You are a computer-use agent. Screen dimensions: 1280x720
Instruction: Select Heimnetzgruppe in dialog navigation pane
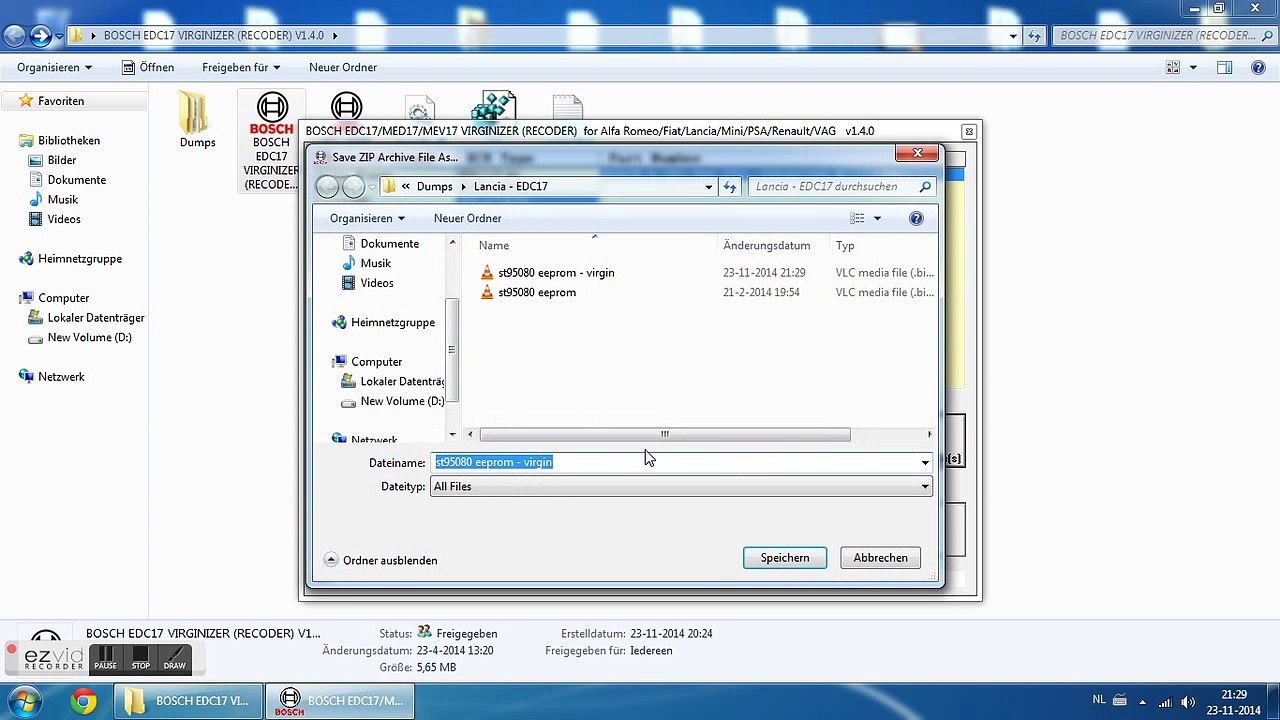tap(383, 323)
